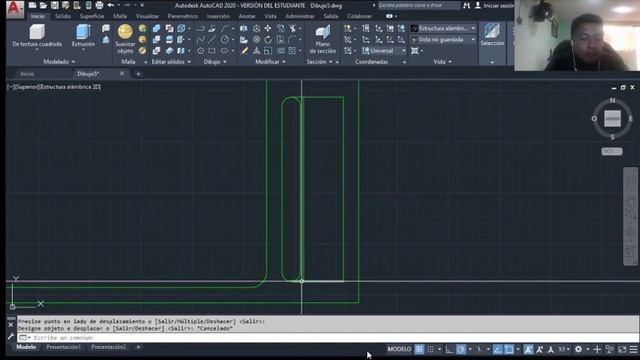Open the Estructura alámbrica visual style dropdown
The image size is (640, 360).
coord(443,28)
